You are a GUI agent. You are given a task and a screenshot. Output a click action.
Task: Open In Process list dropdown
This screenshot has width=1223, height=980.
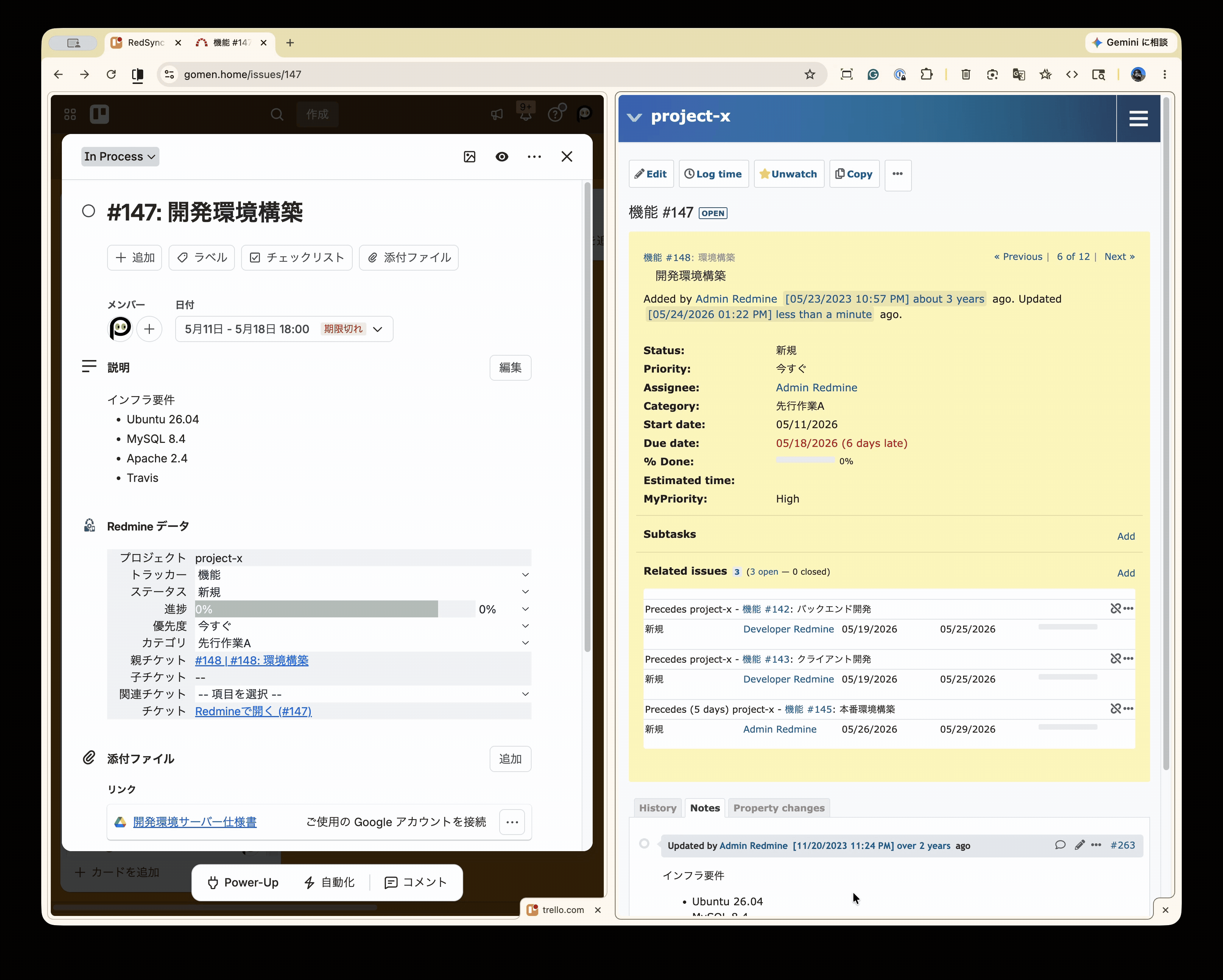120,156
